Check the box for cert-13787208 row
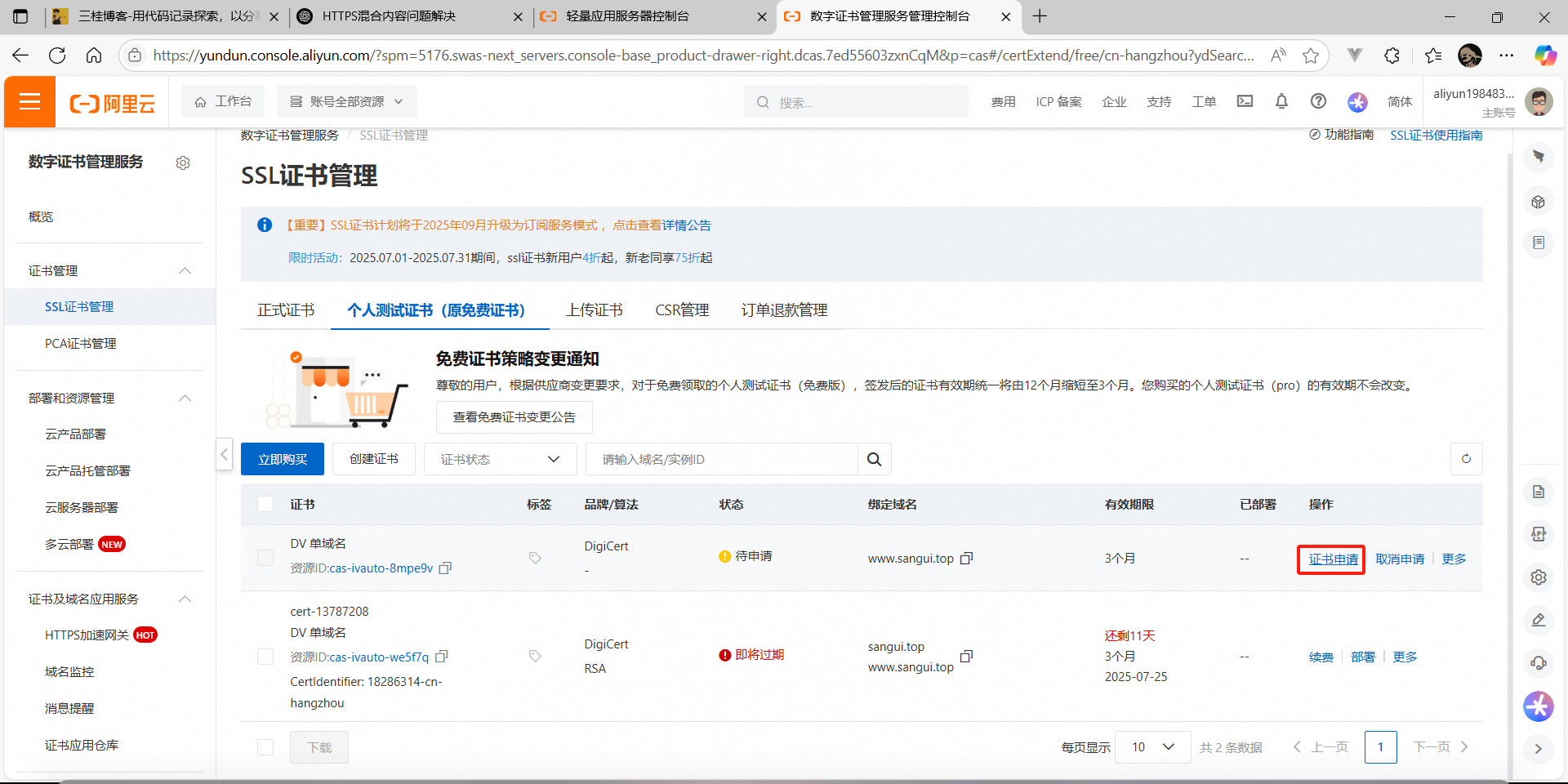1568x784 pixels. point(265,657)
